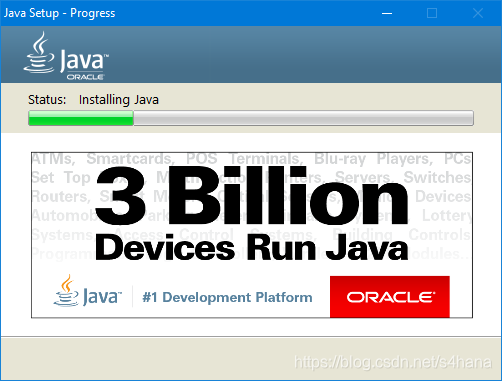This screenshot has height=381, width=502.
Task: Click the disabled maximize button
Action: [x=432, y=13]
